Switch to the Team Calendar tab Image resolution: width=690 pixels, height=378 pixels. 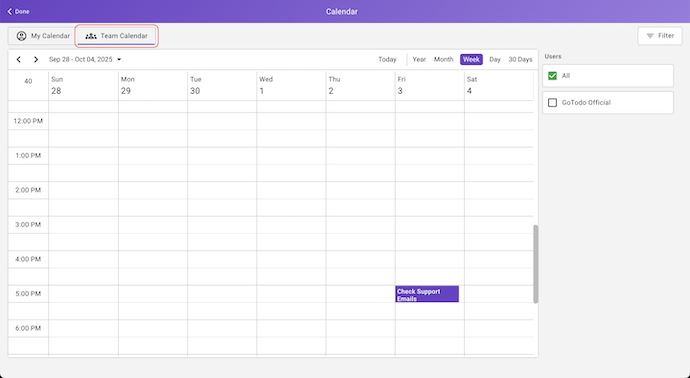117,36
